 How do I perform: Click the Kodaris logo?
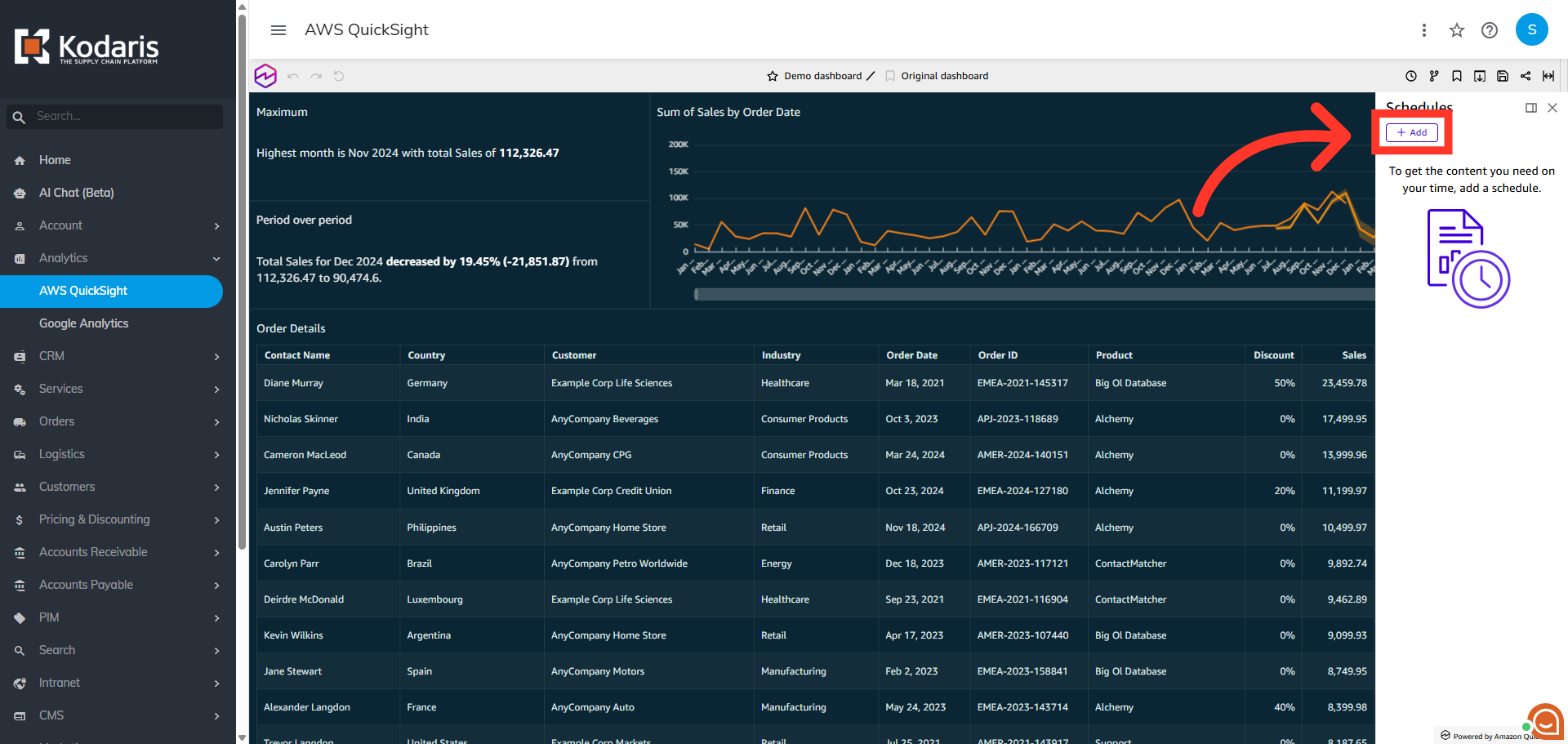coord(87,47)
